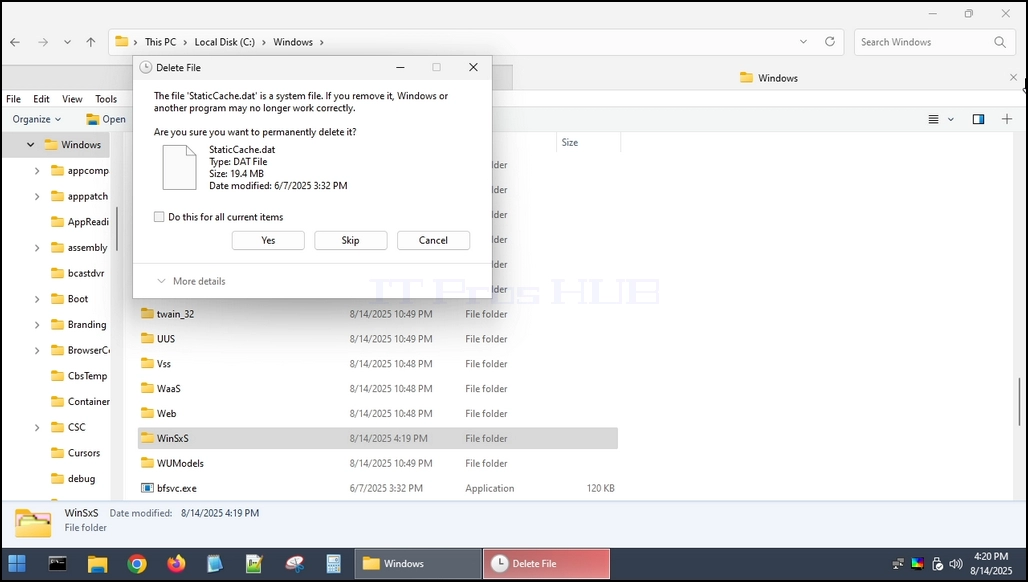Open the View menu
Viewport: 1028px width, 582px height.
(x=72, y=99)
